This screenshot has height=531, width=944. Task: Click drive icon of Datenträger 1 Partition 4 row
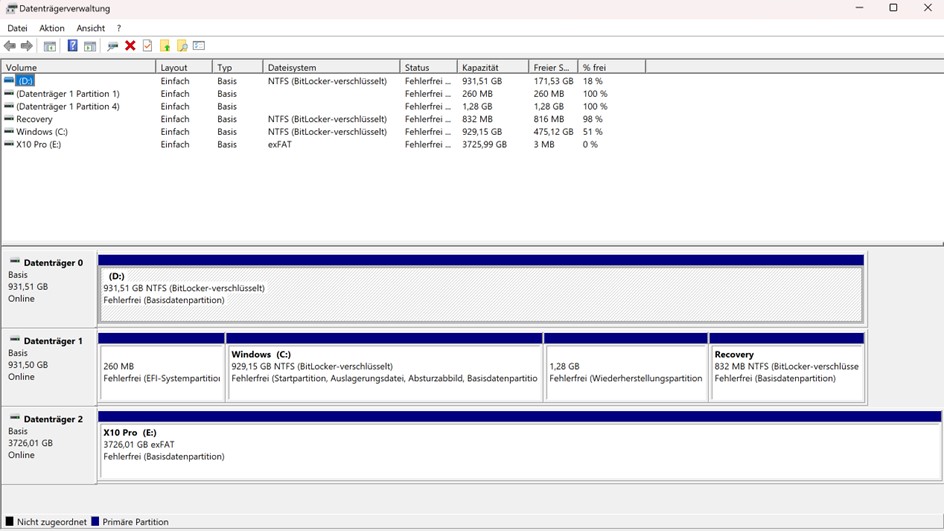pos(9,106)
